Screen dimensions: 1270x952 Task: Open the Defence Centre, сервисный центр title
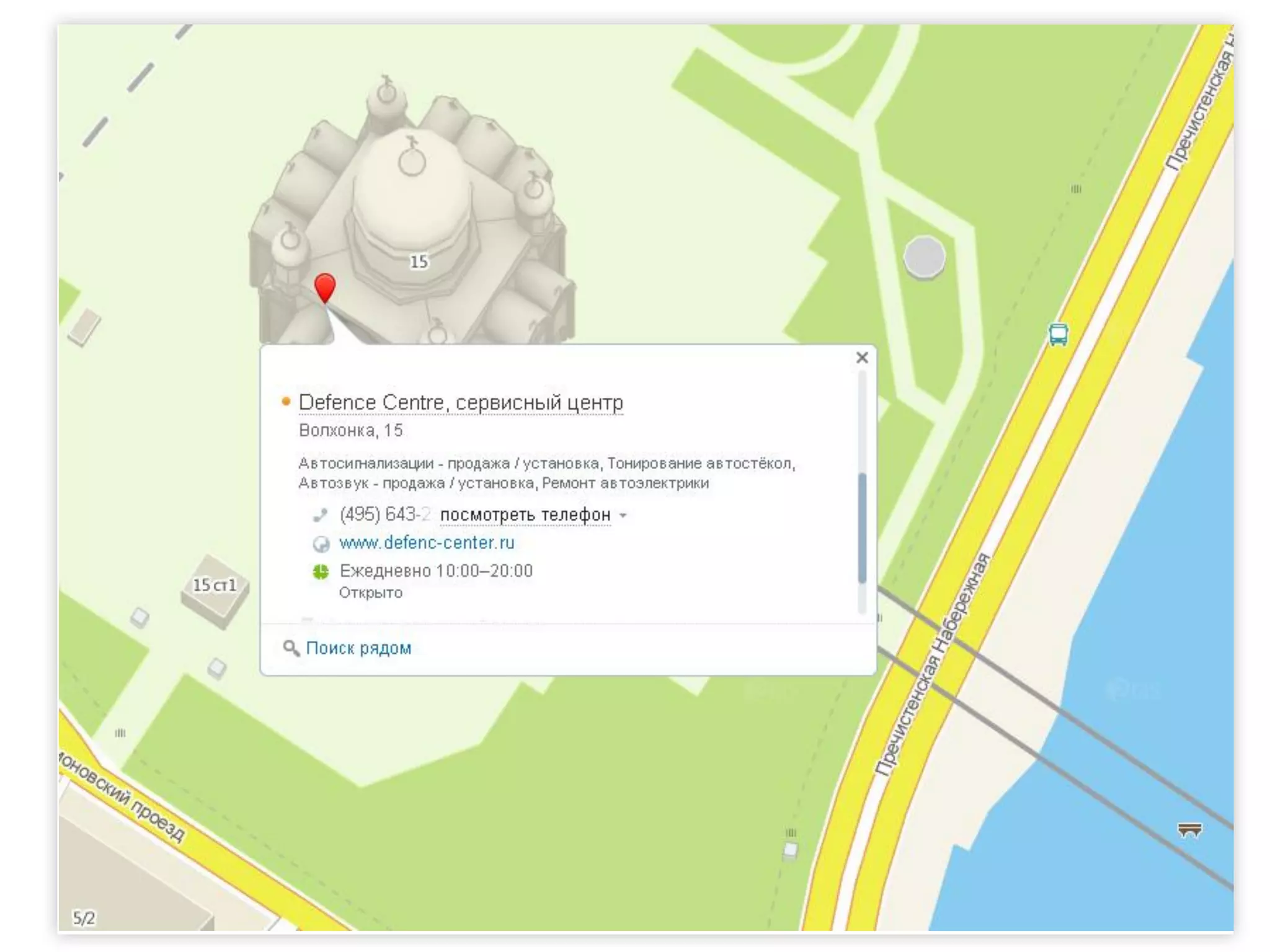pos(461,402)
